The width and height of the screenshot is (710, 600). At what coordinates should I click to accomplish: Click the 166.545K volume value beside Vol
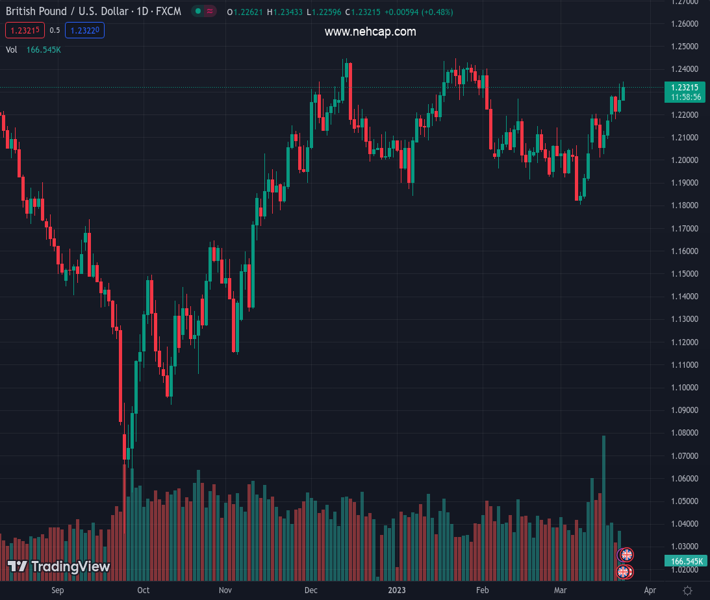pyautogui.click(x=43, y=50)
